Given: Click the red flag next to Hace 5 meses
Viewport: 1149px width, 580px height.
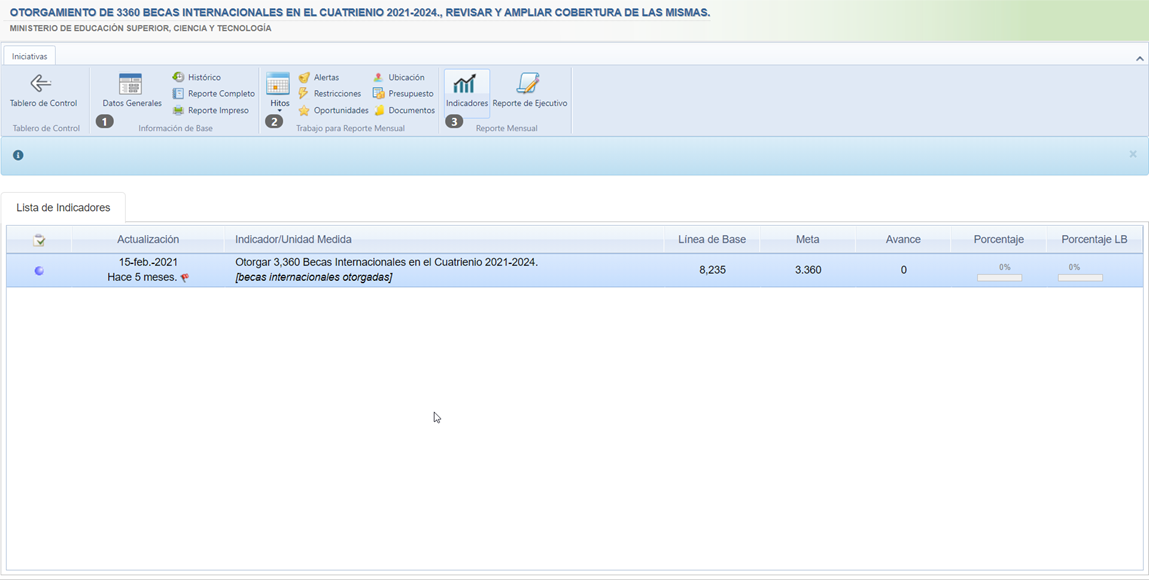Looking at the screenshot, I should [x=185, y=278].
